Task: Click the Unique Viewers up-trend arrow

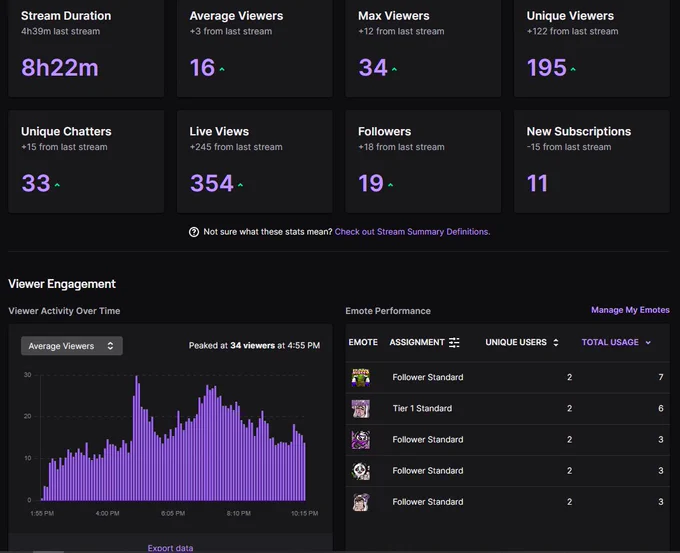Action: pos(573,69)
